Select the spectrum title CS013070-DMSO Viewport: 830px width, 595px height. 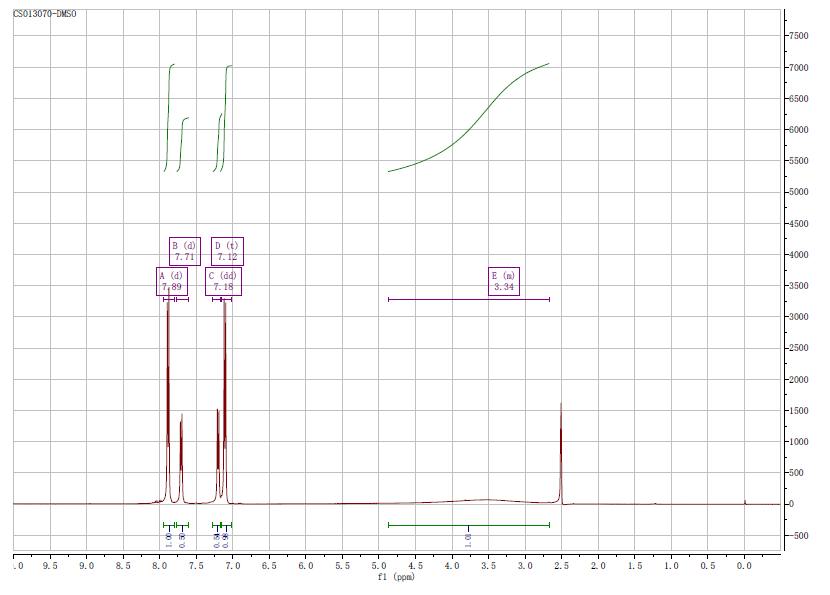(x=44, y=15)
